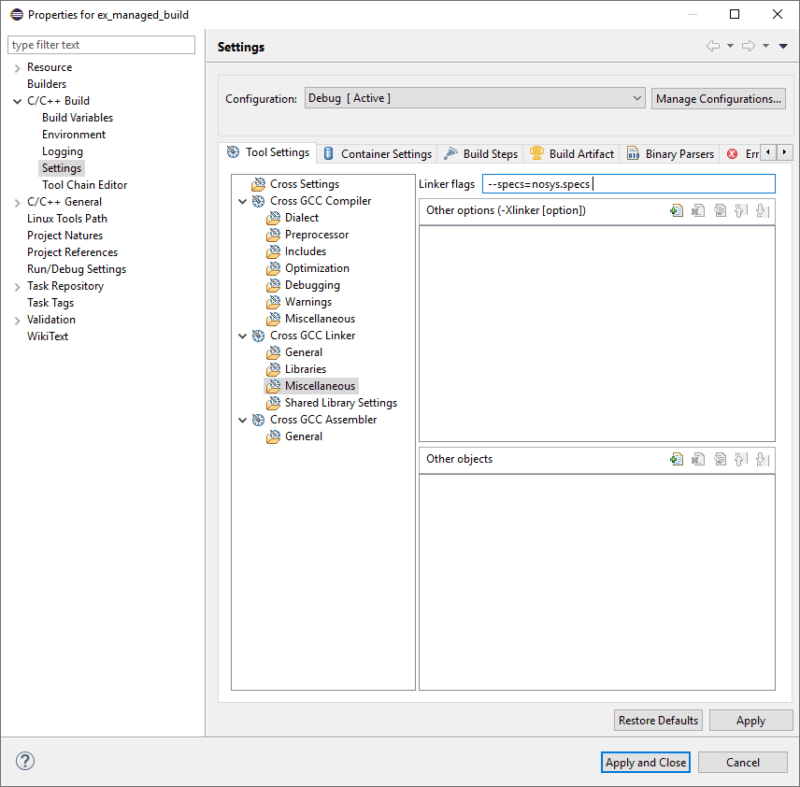Delete the selected Xlinker option
This screenshot has height=787, width=800.
tap(699, 210)
